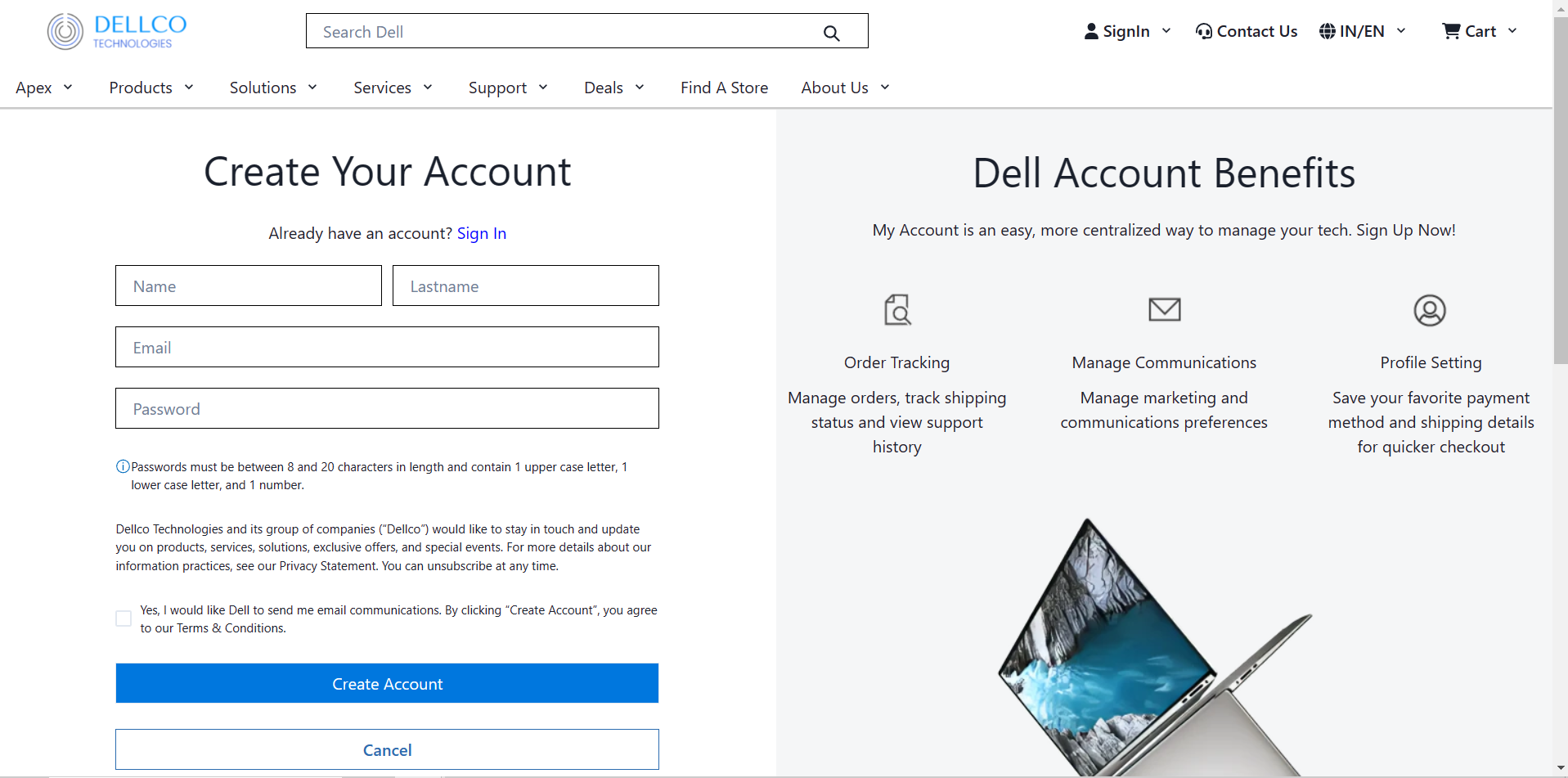Open the Products menu
The height and width of the screenshot is (778, 1568).
tap(141, 88)
